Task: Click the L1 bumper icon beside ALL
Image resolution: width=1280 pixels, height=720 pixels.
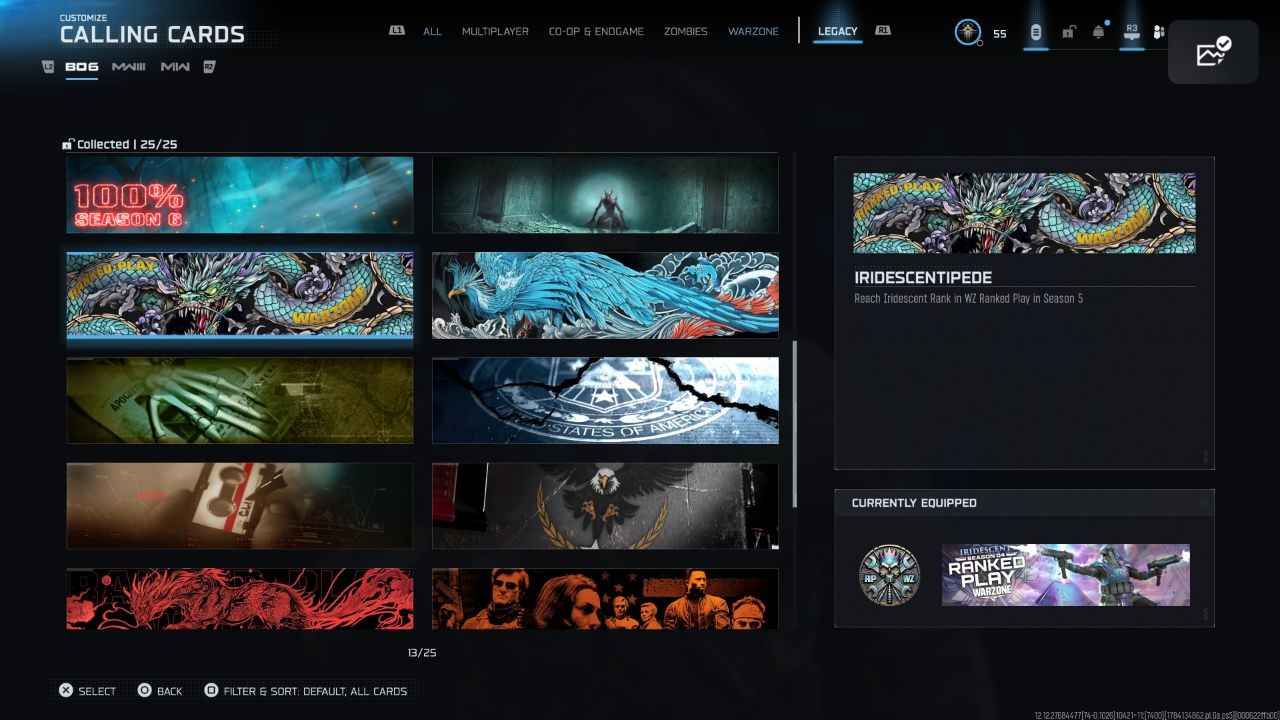Action: (397, 31)
